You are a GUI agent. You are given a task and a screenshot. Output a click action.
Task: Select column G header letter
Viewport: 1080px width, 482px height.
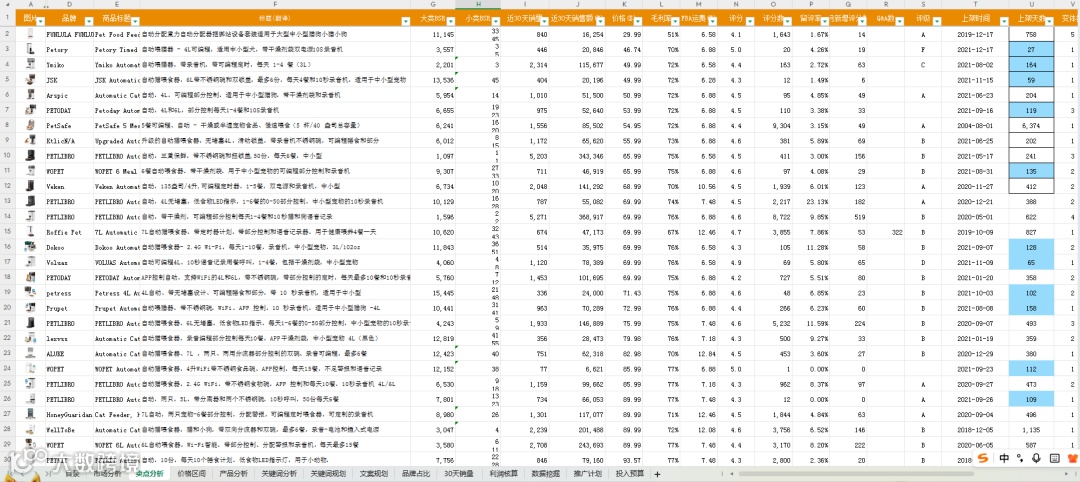coord(434,5)
